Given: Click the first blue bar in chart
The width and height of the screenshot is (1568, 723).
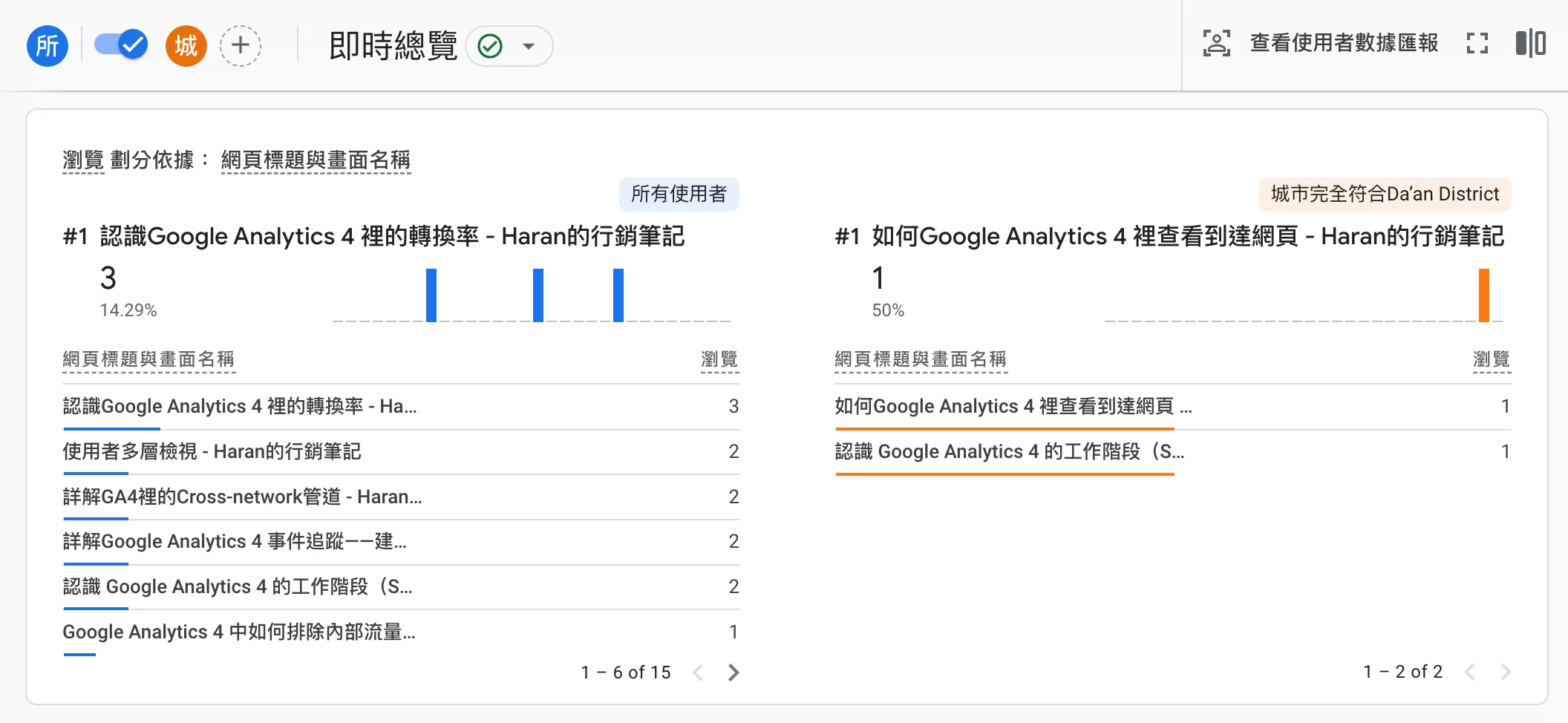Looking at the screenshot, I should click(431, 295).
